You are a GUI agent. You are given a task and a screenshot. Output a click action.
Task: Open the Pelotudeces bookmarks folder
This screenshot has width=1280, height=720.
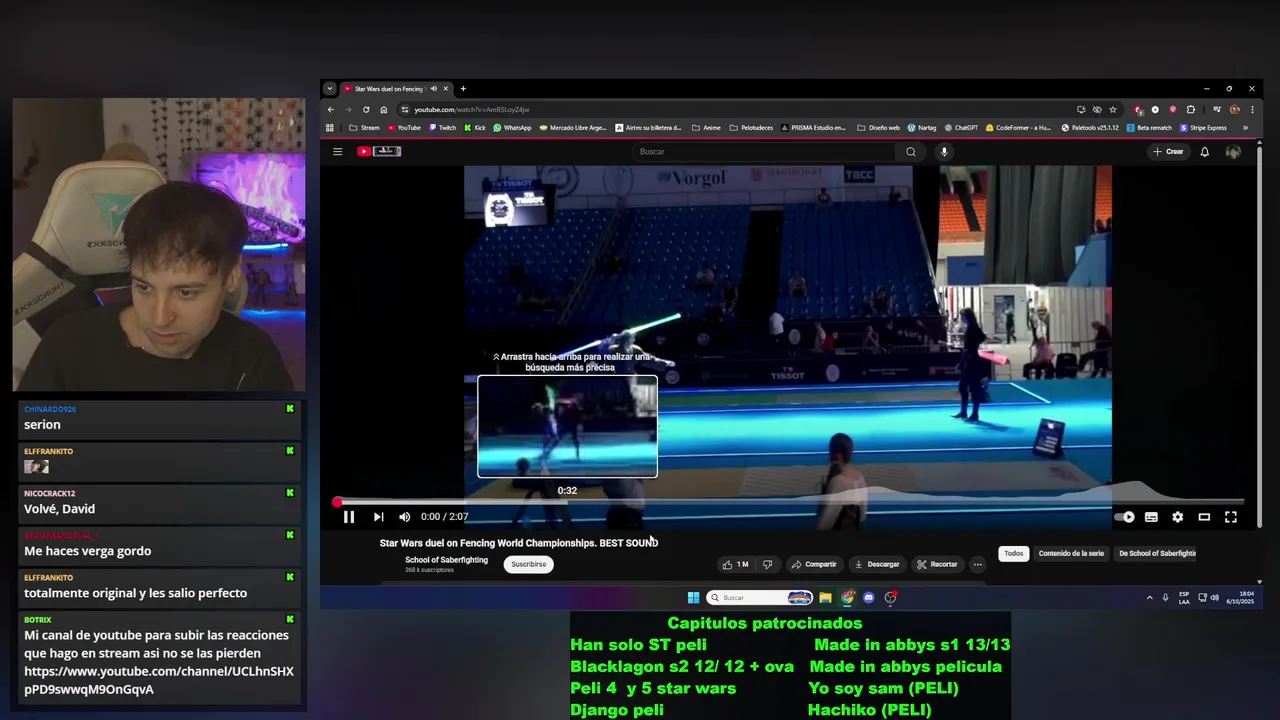[751, 128]
